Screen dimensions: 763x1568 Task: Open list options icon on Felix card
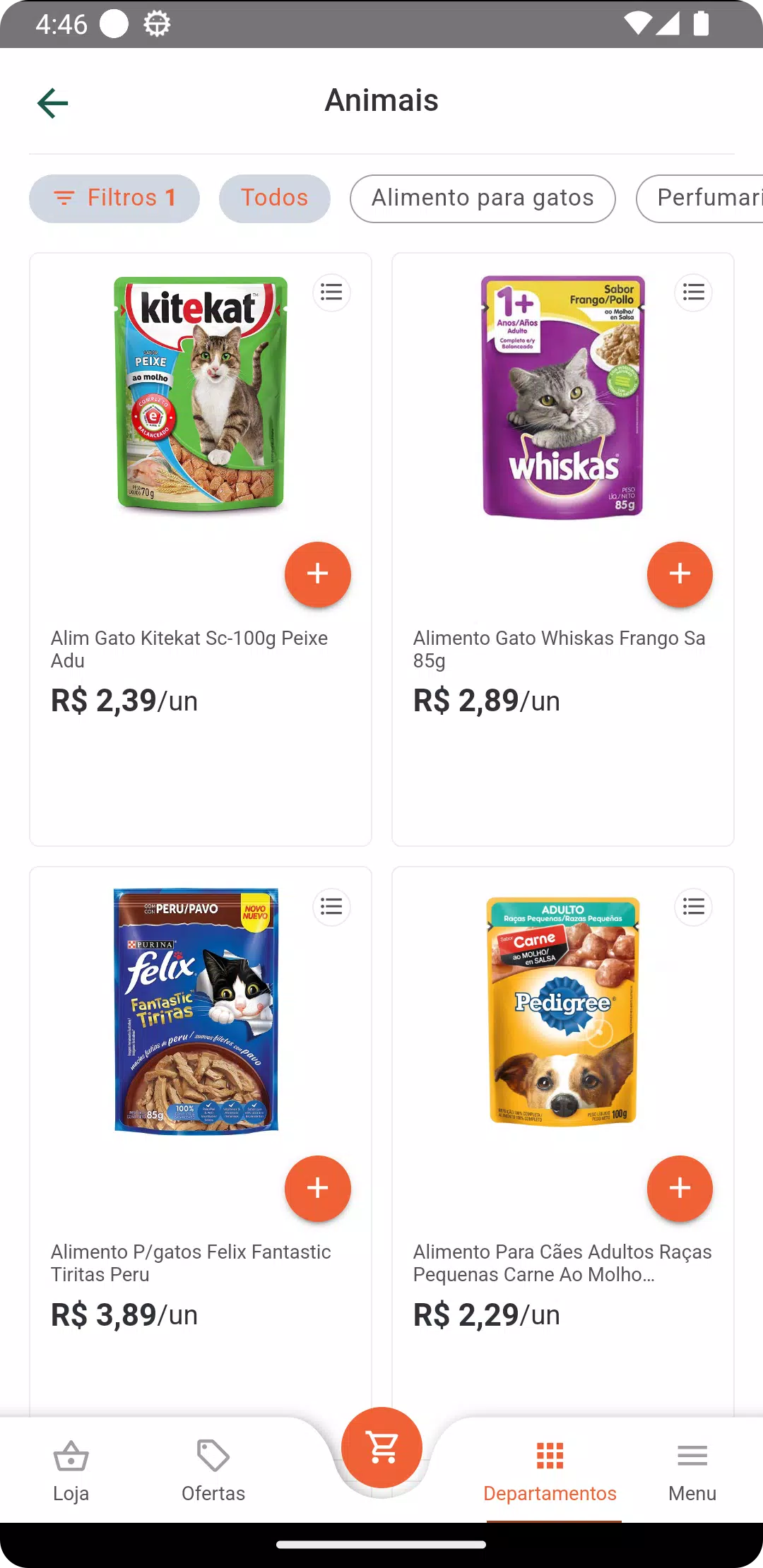coord(331,907)
